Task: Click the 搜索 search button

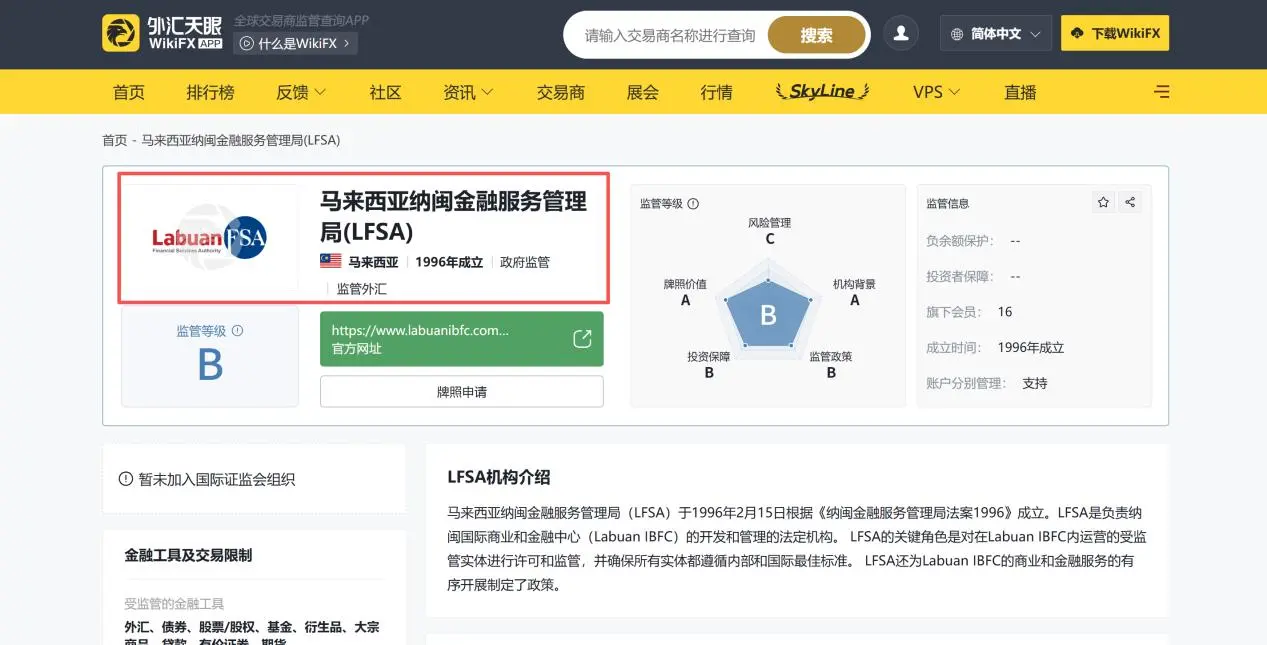Action: tap(816, 35)
